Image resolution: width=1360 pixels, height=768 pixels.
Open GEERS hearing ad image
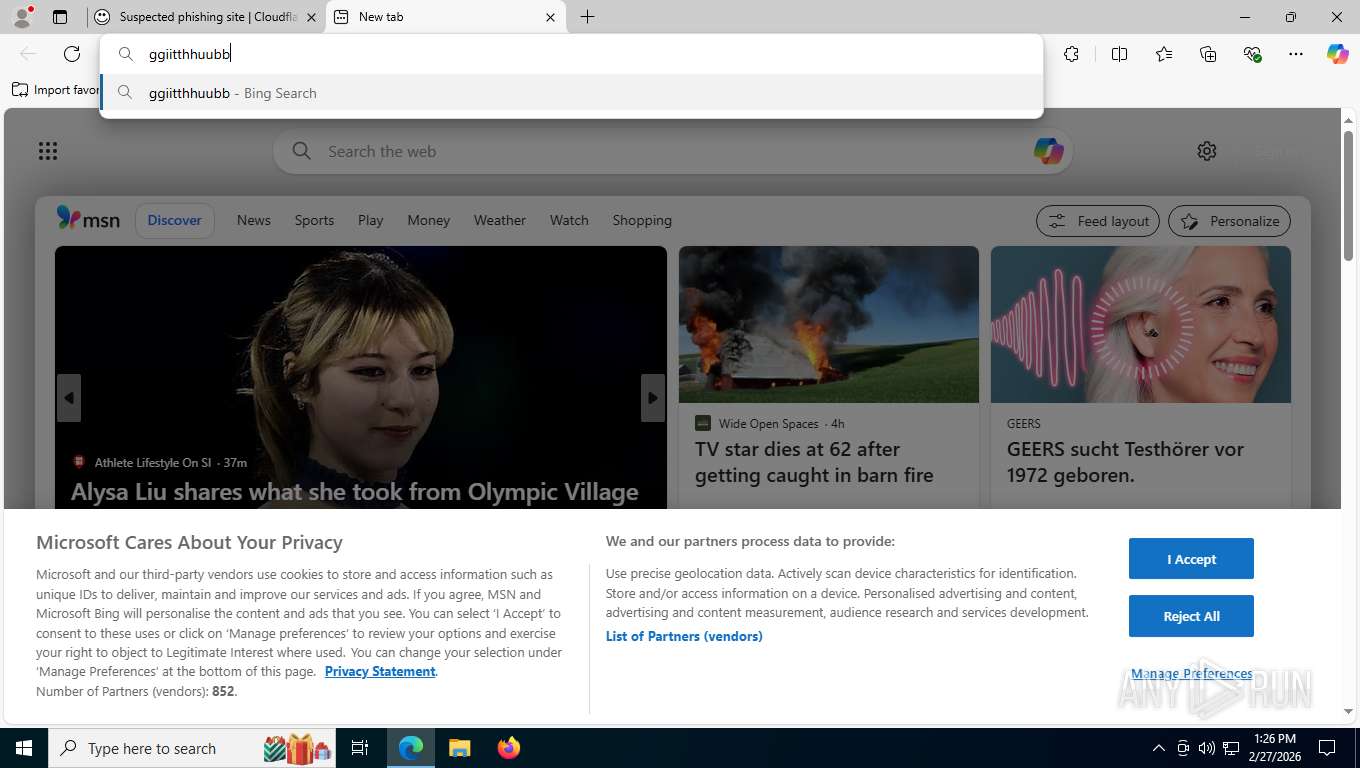(x=1141, y=325)
